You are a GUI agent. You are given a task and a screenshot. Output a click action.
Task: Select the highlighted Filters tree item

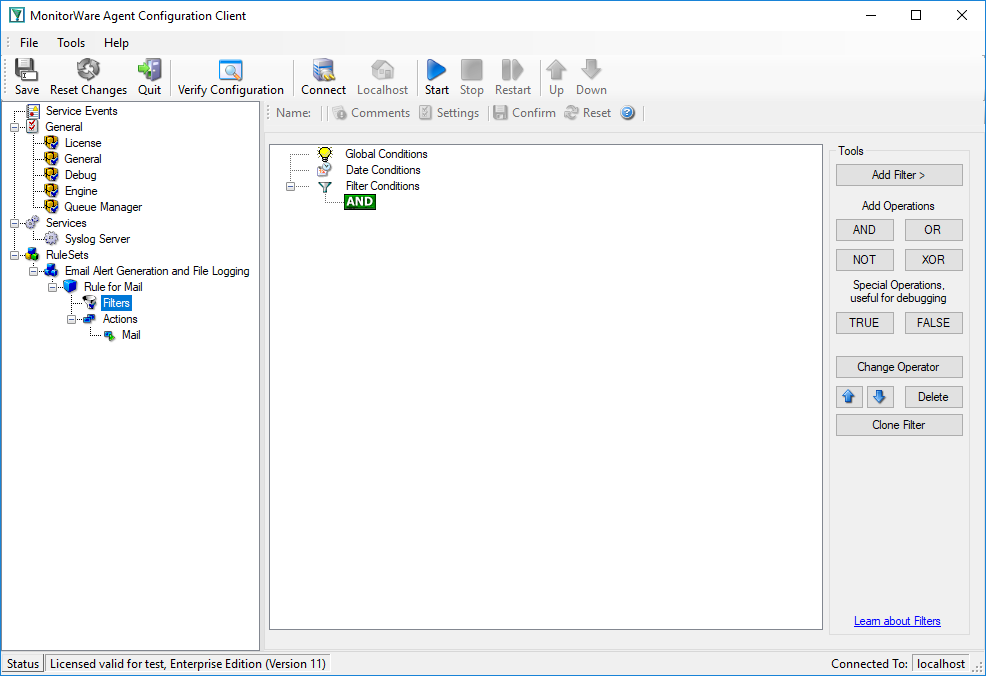pos(116,303)
